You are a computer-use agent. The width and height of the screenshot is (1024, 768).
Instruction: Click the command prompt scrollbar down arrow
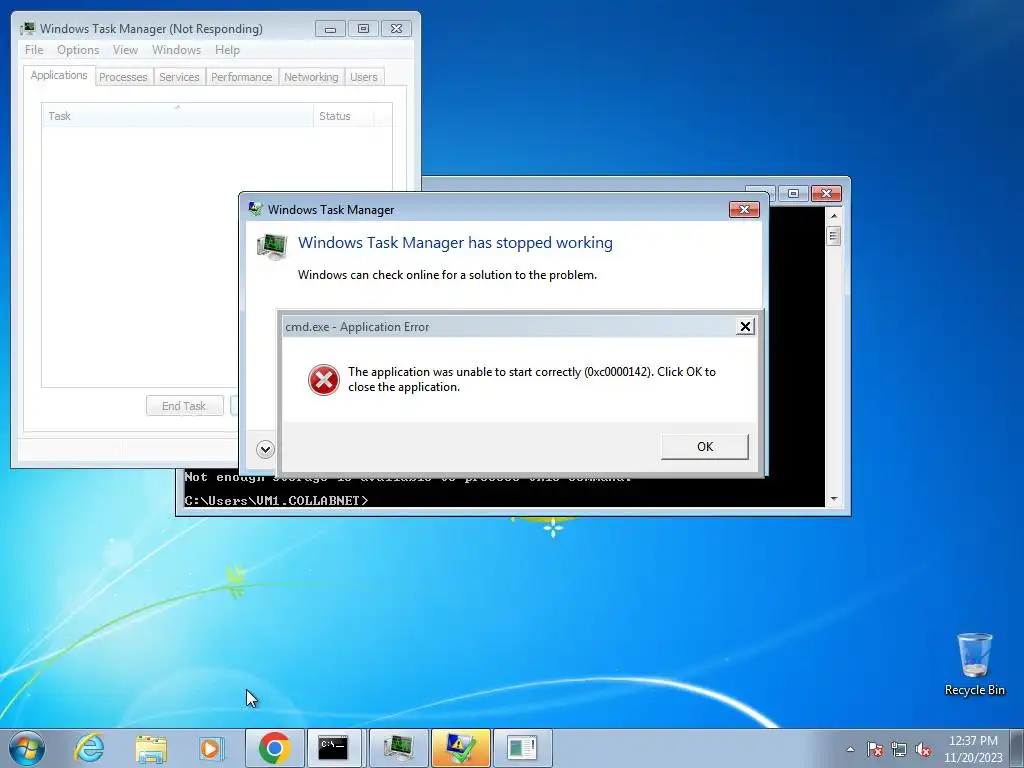833,499
